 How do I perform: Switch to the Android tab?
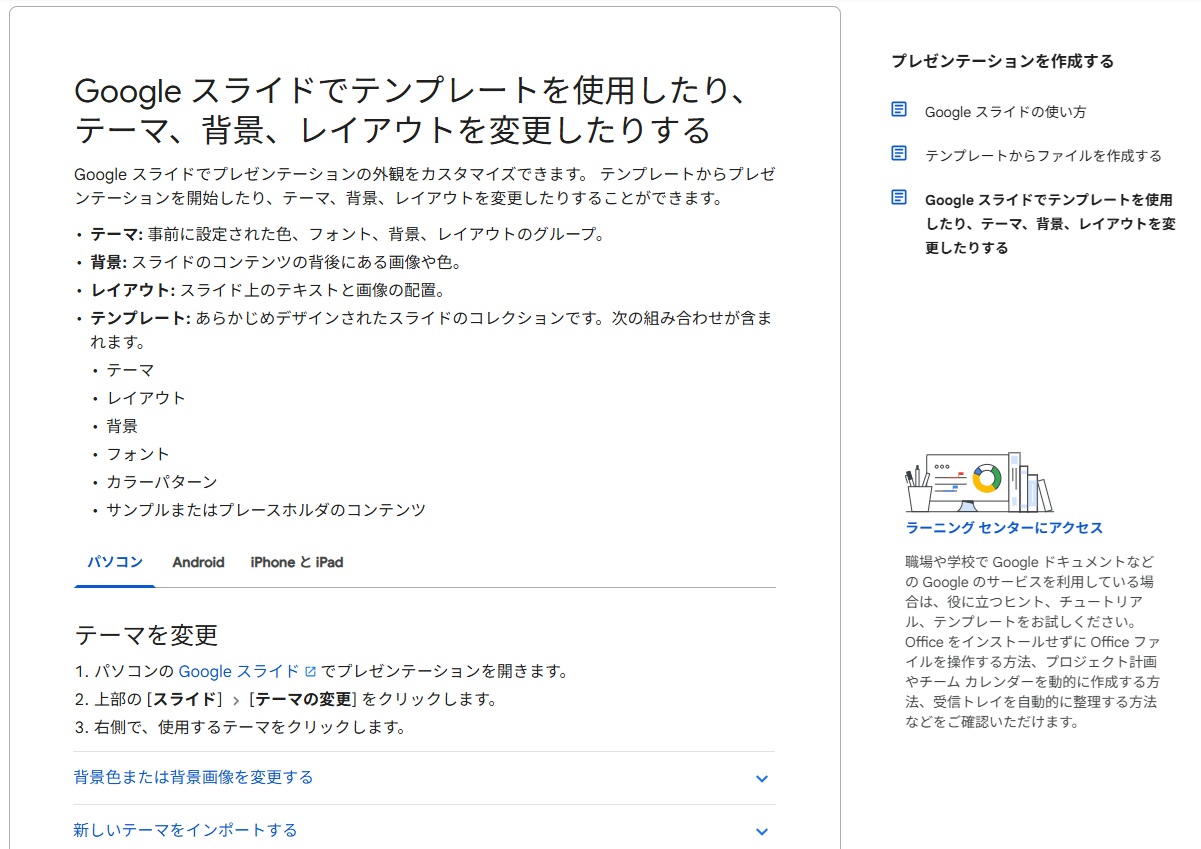click(198, 562)
